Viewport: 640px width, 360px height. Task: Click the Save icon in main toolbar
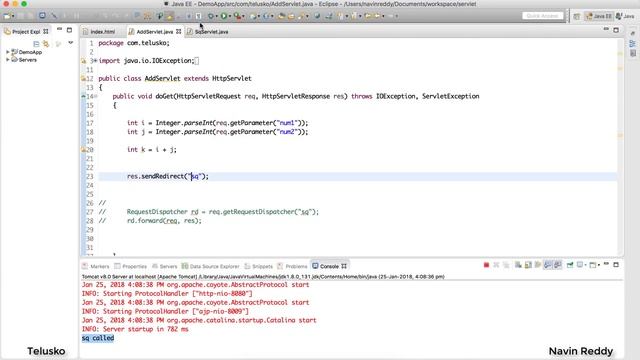click(20, 16)
